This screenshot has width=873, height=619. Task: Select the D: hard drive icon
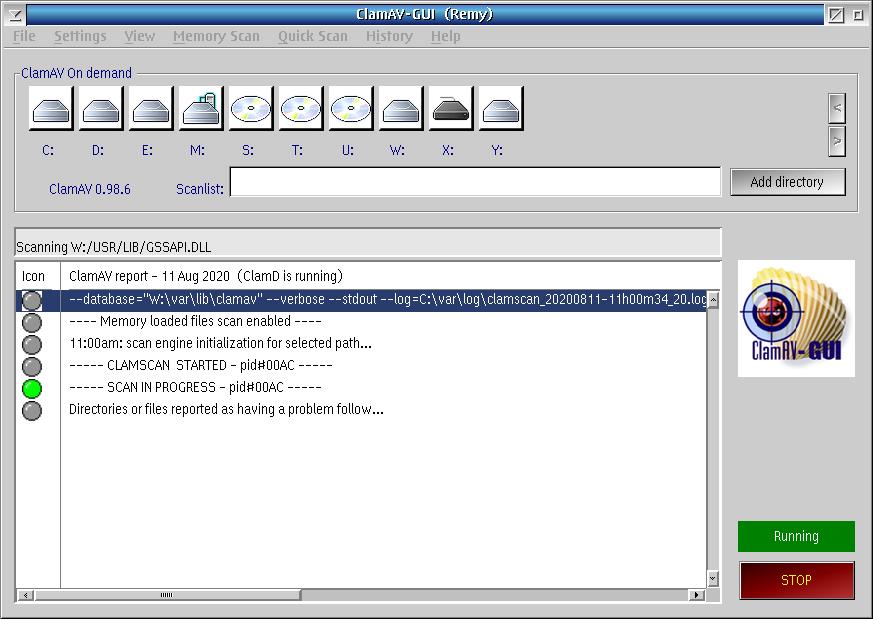click(101, 109)
